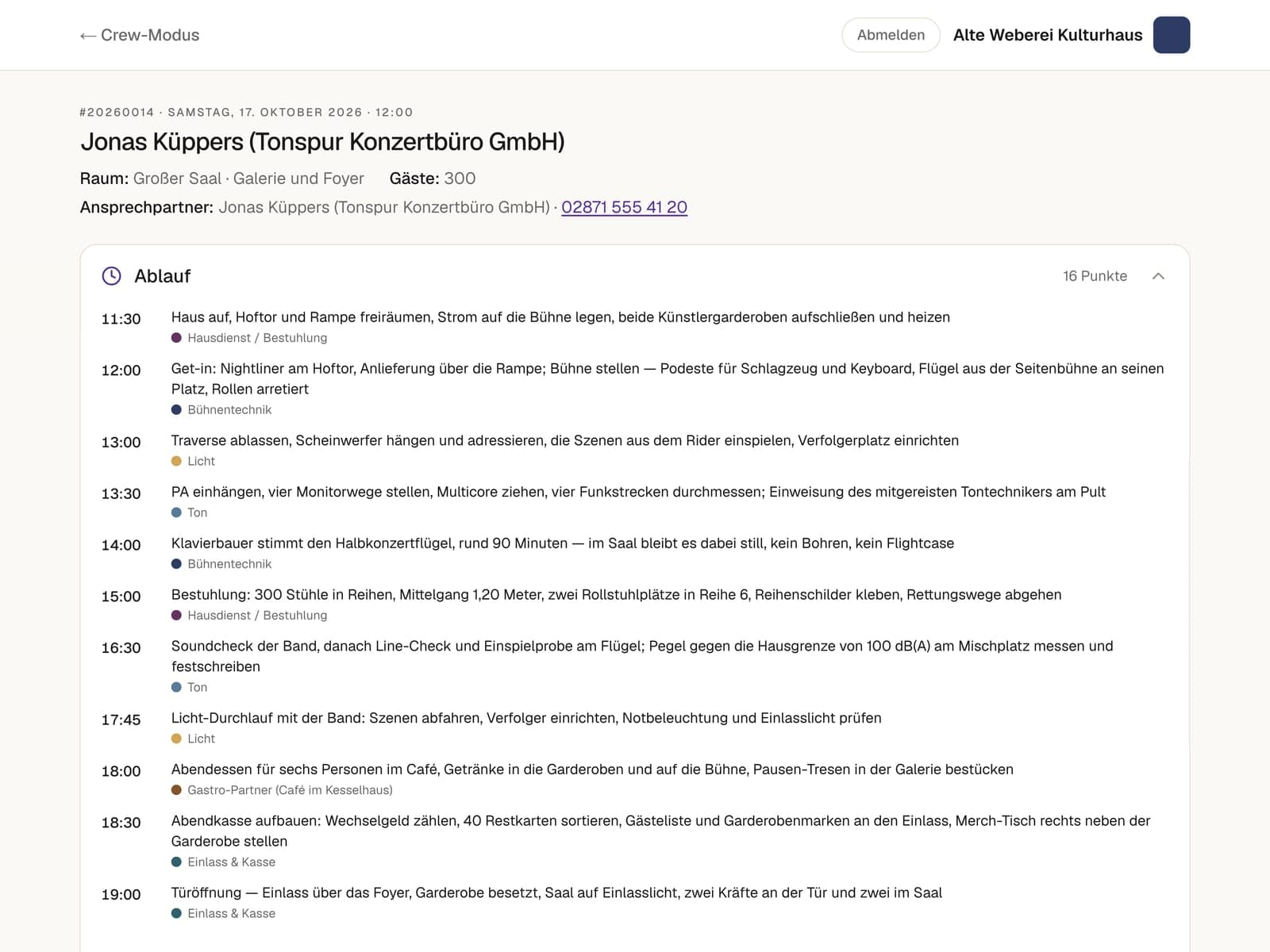Click the 'Abendkasse aufbauen: Wechselgeld zählen' entry

661,831
